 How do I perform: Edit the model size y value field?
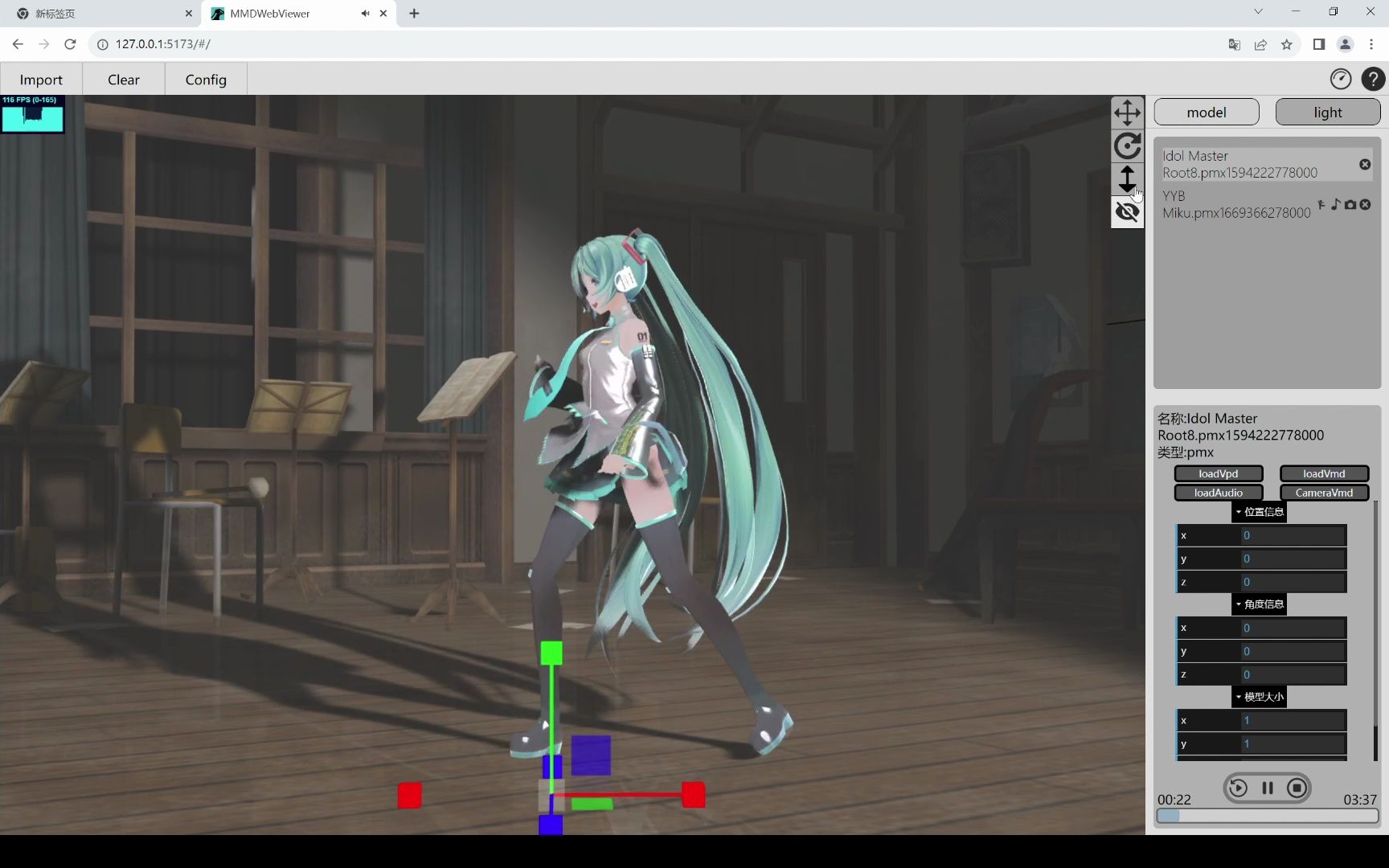pos(1293,743)
